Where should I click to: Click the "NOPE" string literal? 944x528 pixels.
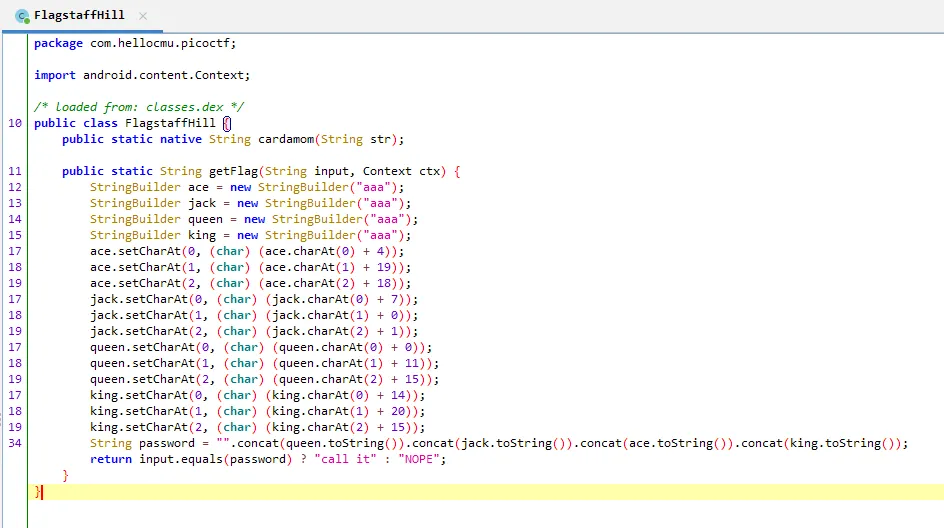tap(419, 459)
